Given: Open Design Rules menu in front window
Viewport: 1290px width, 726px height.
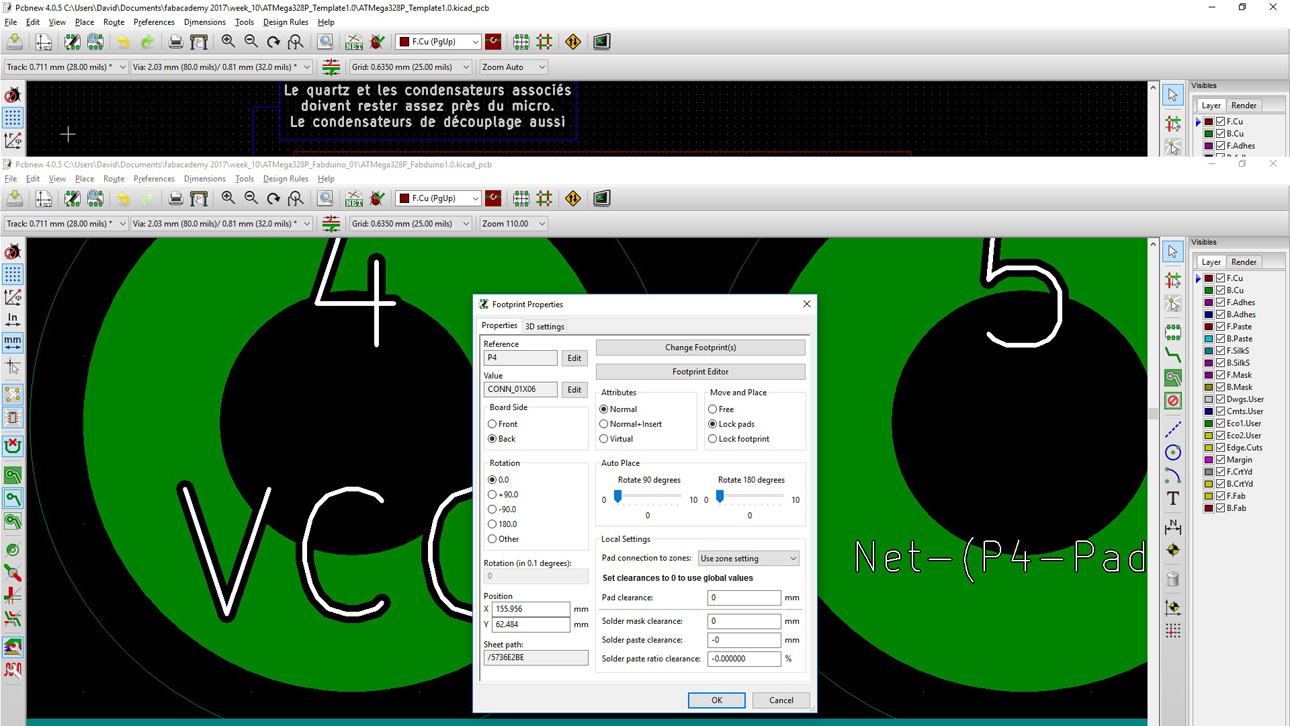Looking at the screenshot, I should point(286,179).
